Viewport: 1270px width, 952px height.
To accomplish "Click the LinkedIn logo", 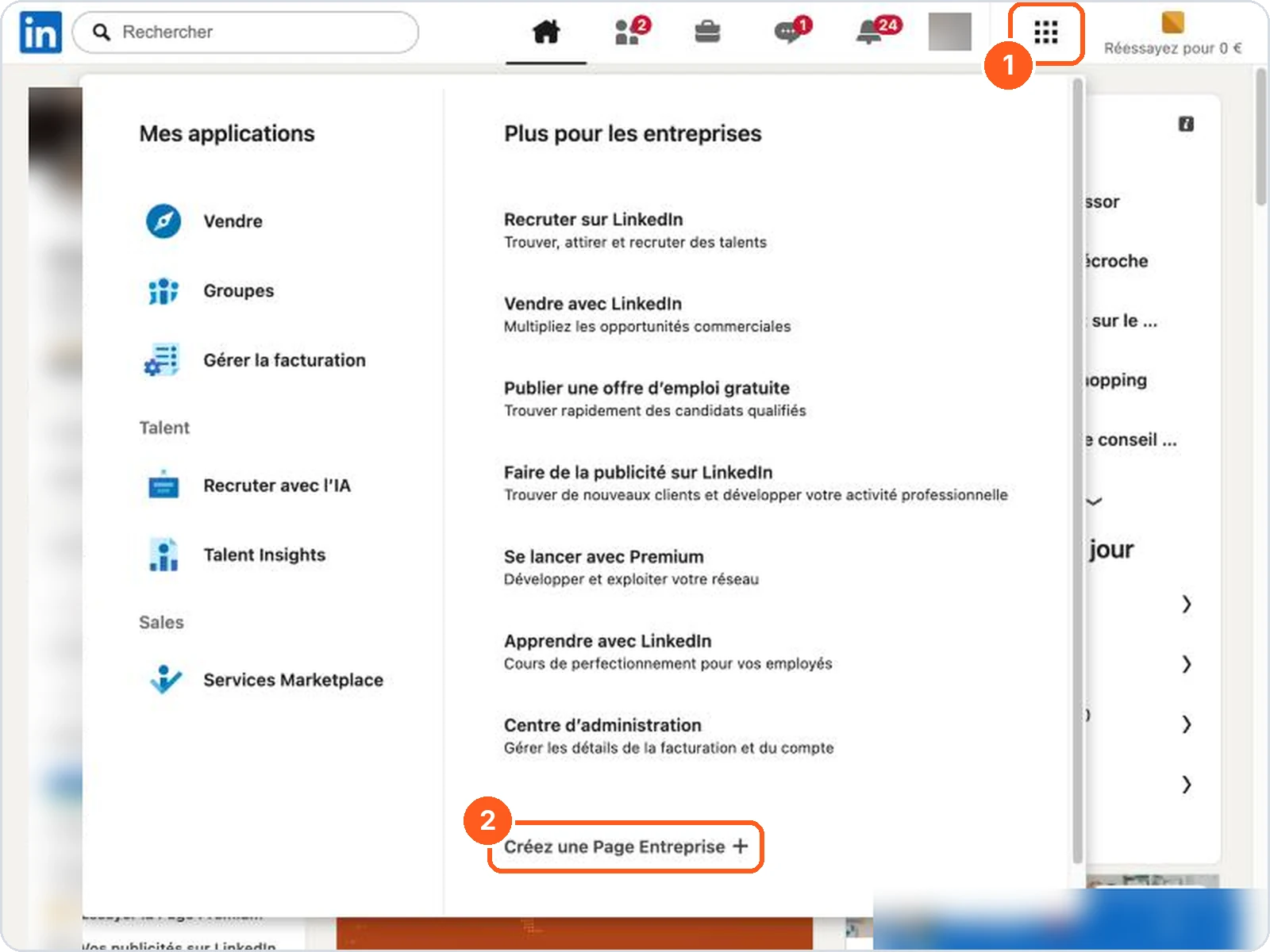I will (40, 33).
